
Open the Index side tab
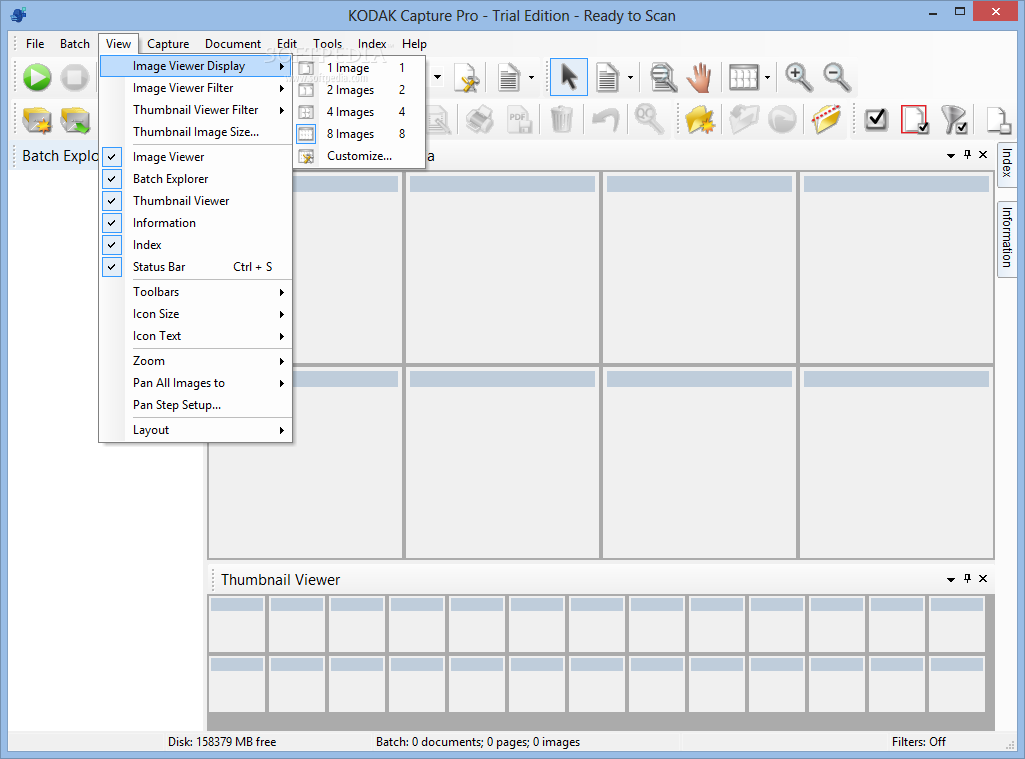(x=1007, y=163)
